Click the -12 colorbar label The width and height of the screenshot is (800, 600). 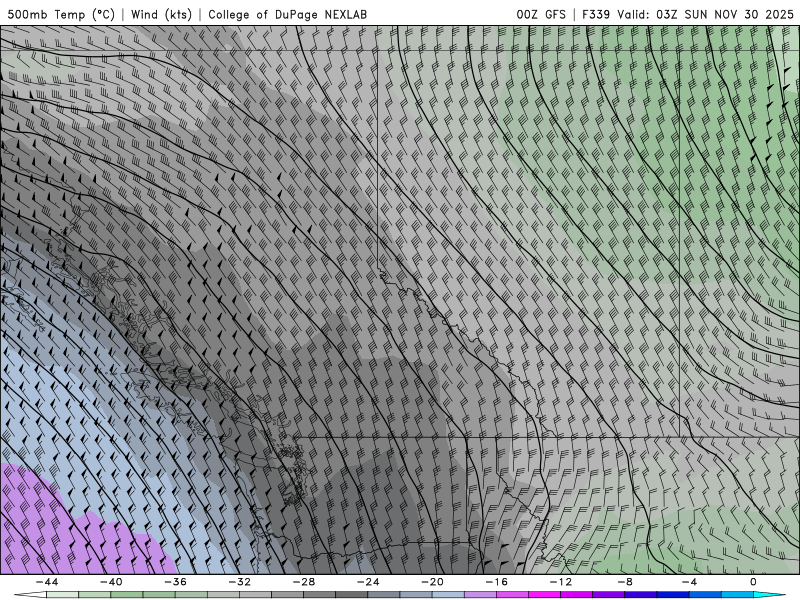click(561, 582)
